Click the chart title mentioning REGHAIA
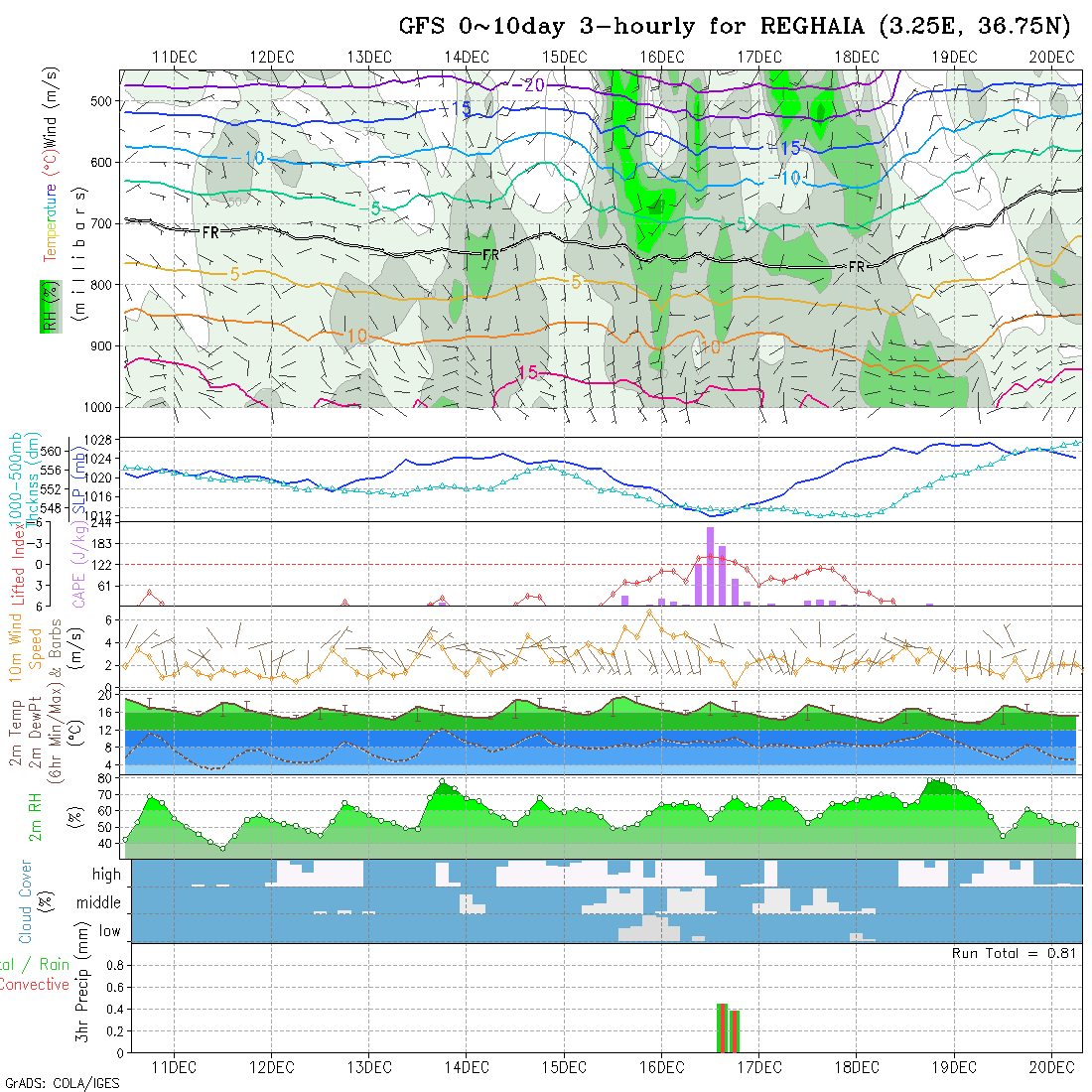This screenshot has width=1092, height=1092. tap(736, 27)
